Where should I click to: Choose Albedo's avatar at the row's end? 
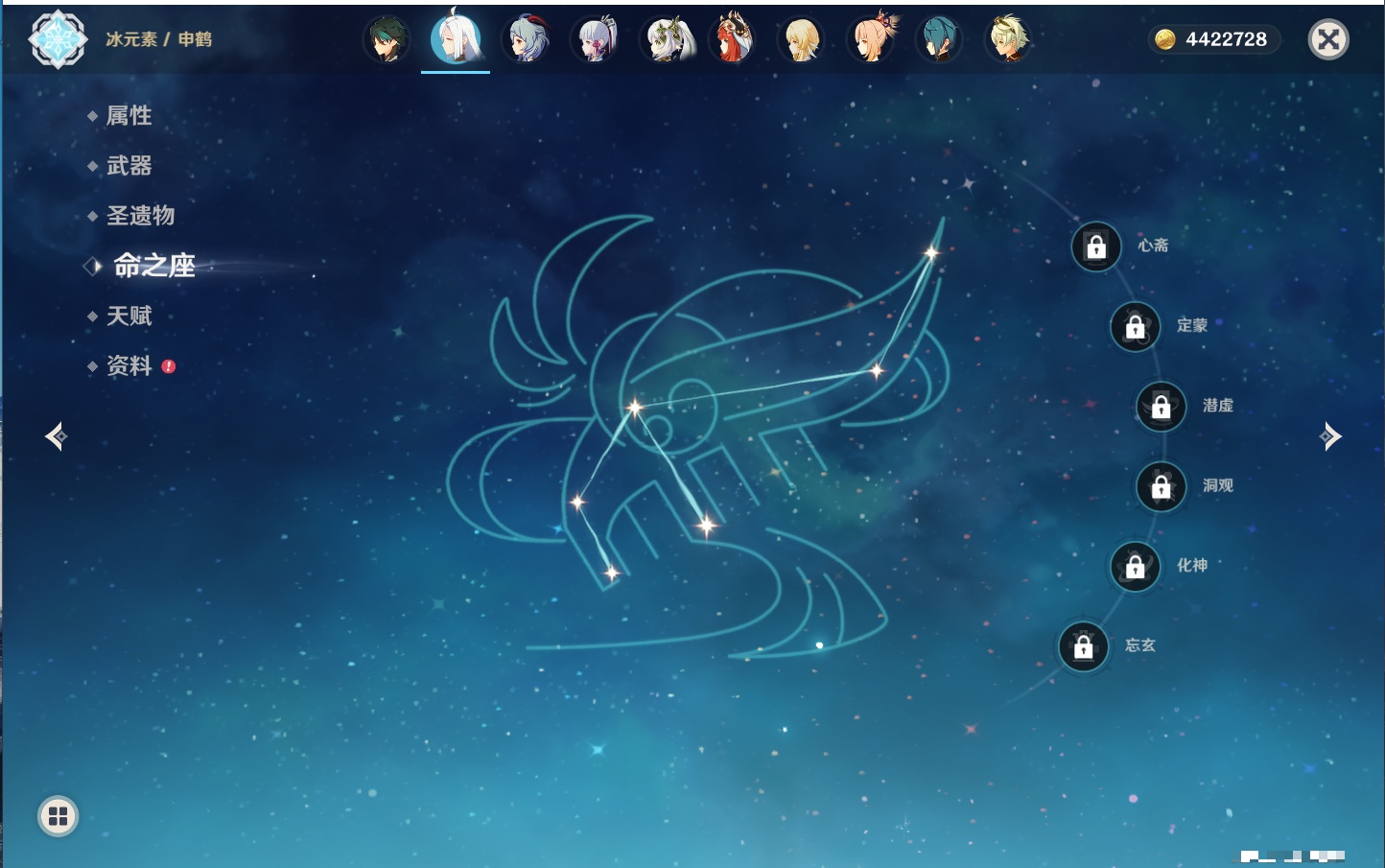coord(1008,39)
